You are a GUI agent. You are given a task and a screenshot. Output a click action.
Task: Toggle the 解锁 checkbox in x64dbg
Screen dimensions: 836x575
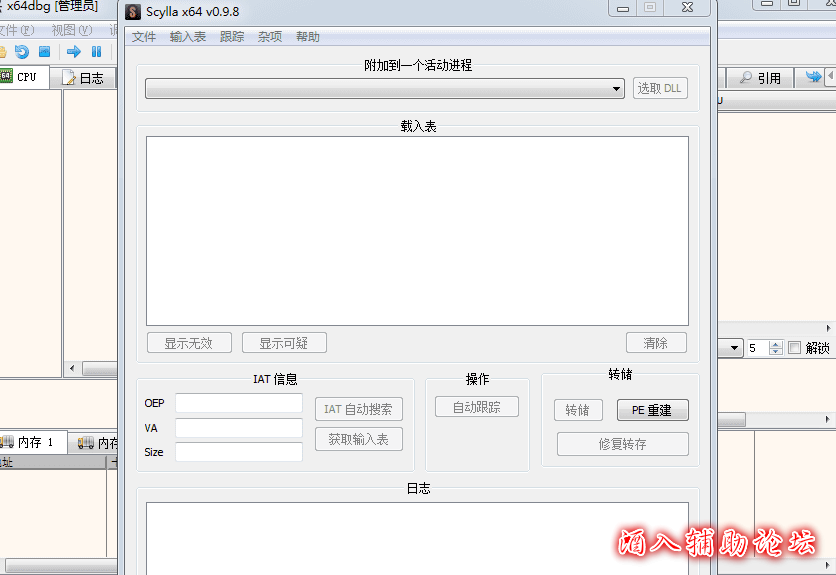tap(794, 348)
